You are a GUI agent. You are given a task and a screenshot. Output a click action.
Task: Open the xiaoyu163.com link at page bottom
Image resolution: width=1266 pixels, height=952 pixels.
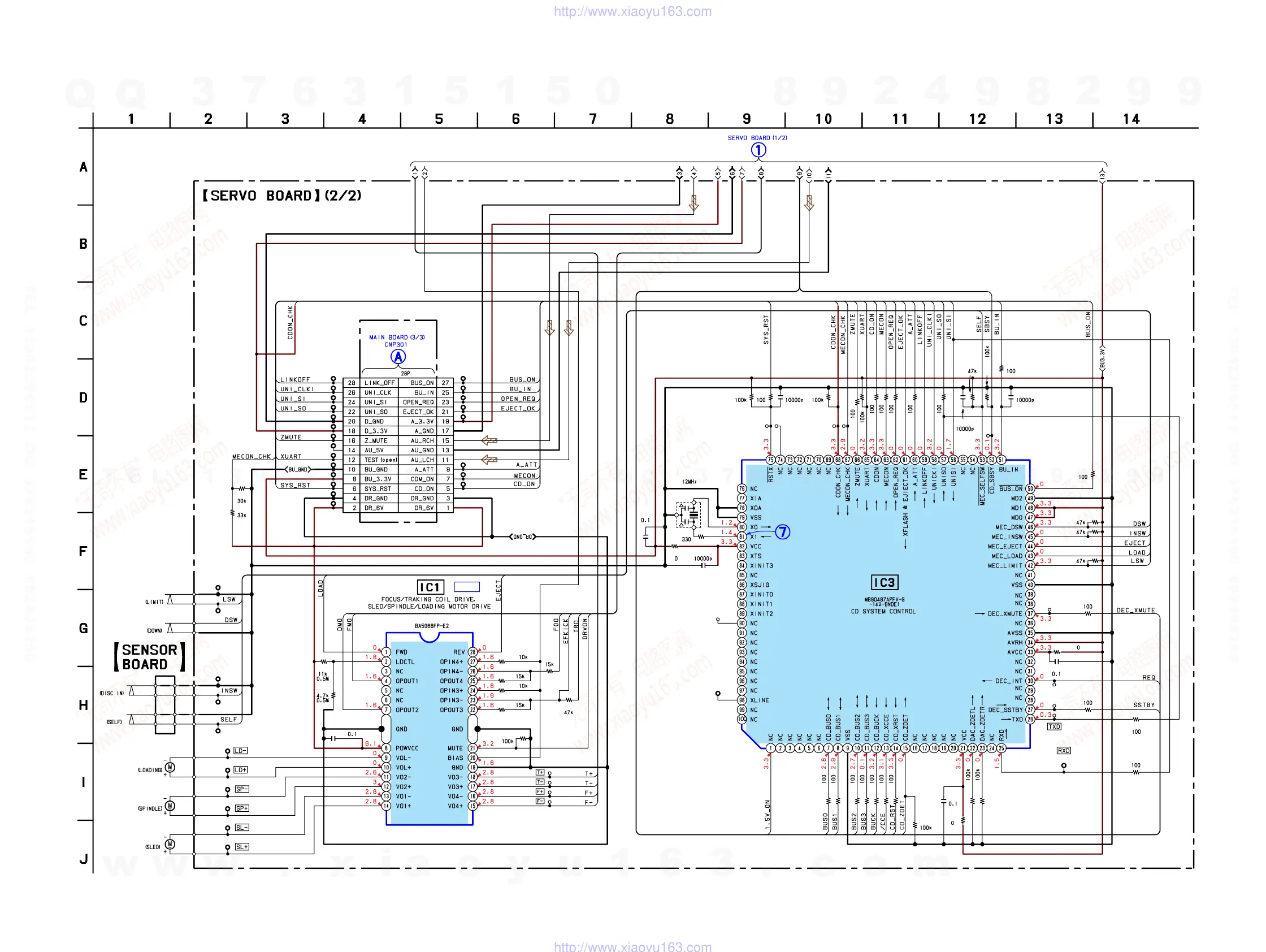(632, 946)
